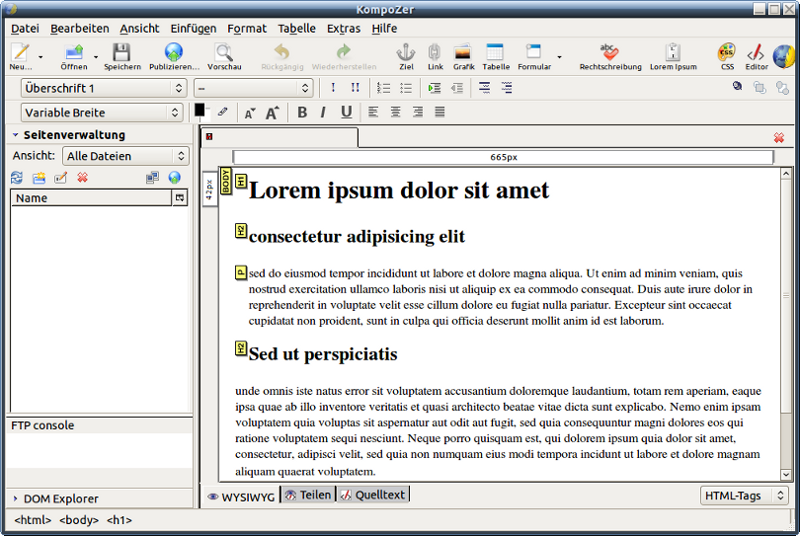Image resolution: width=800 pixels, height=536 pixels.
Task: Open the Datei menu
Action: 25,29
